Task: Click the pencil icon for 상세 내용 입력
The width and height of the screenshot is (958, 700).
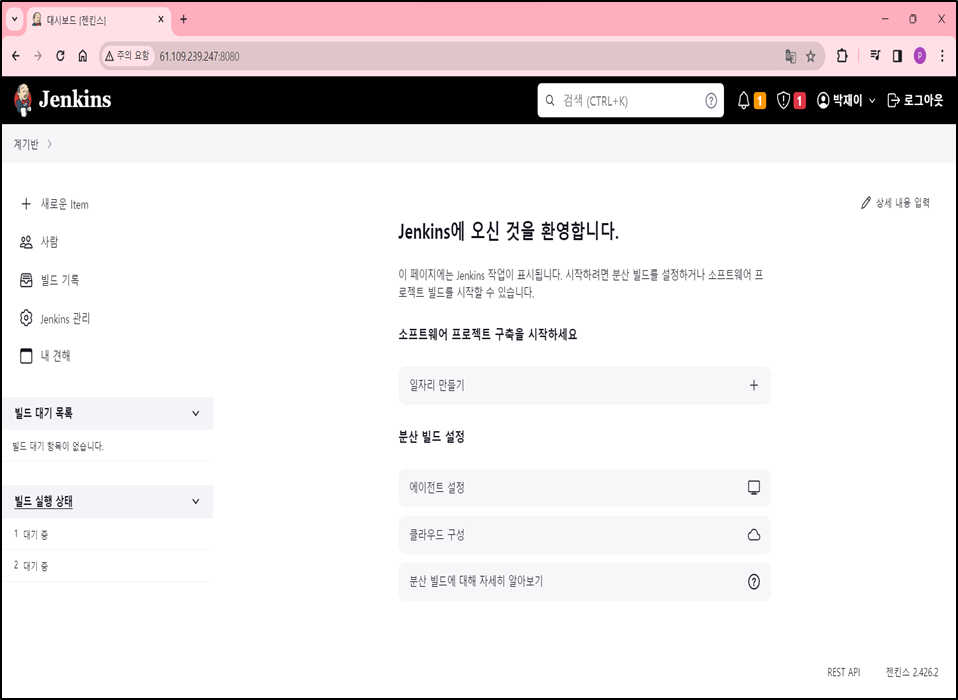Action: coord(865,203)
